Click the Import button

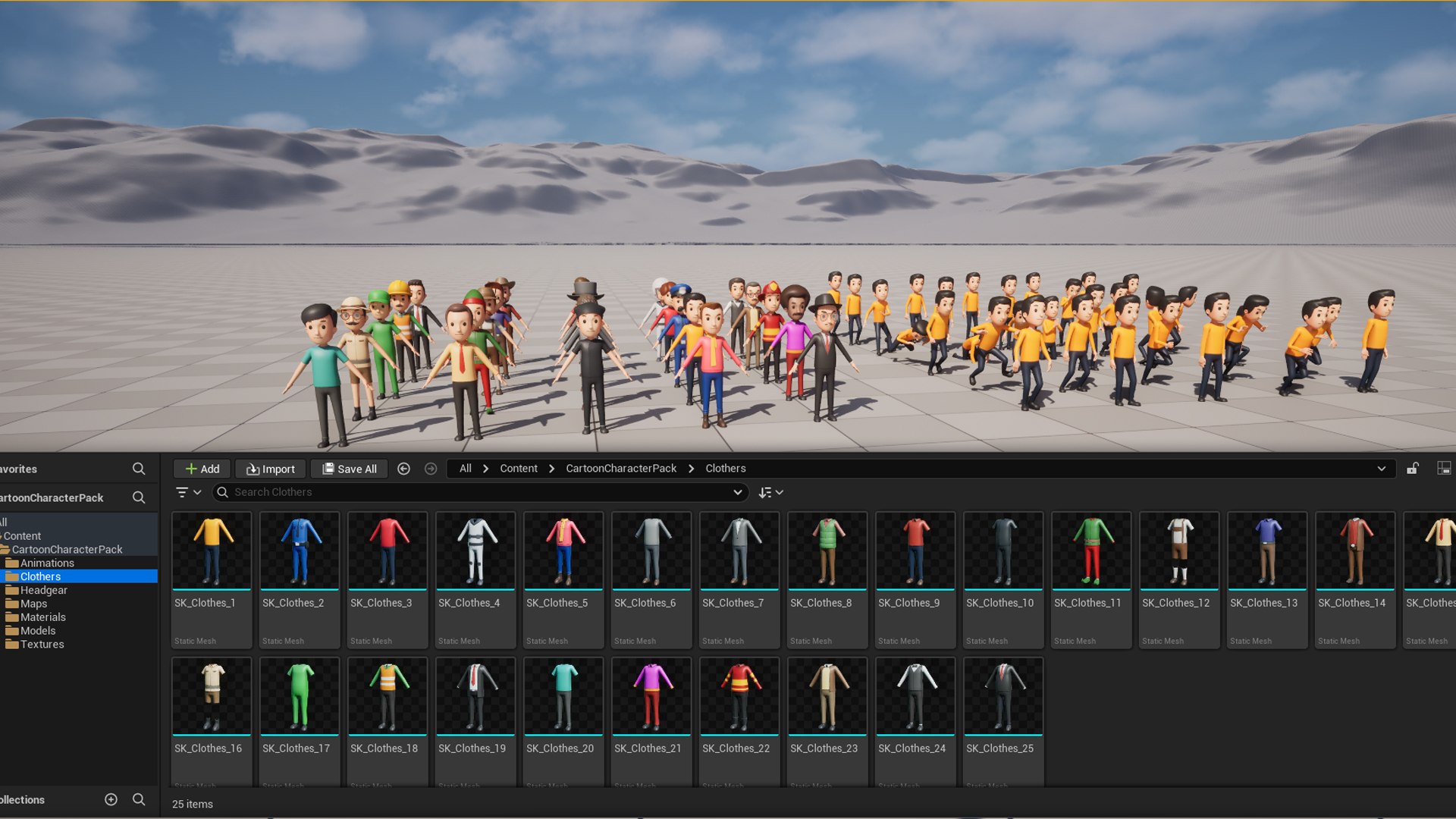tap(271, 469)
